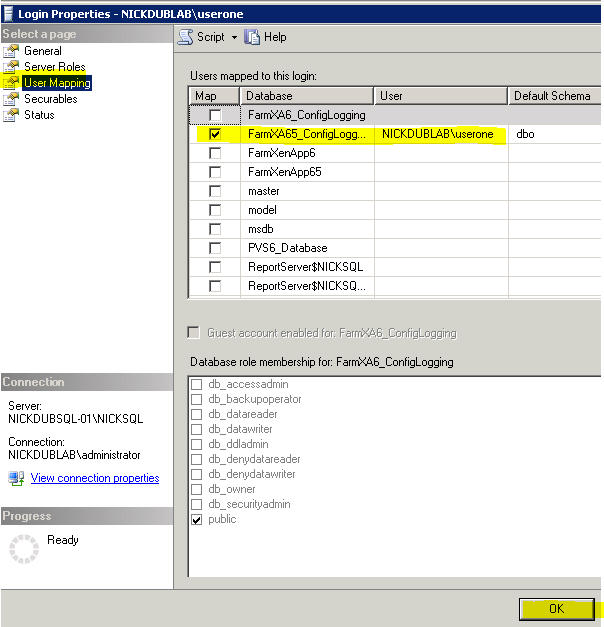Enable the db_ddladmin role checkbox
Image resolution: width=604 pixels, height=627 pixels.
pyautogui.click(x=196, y=444)
